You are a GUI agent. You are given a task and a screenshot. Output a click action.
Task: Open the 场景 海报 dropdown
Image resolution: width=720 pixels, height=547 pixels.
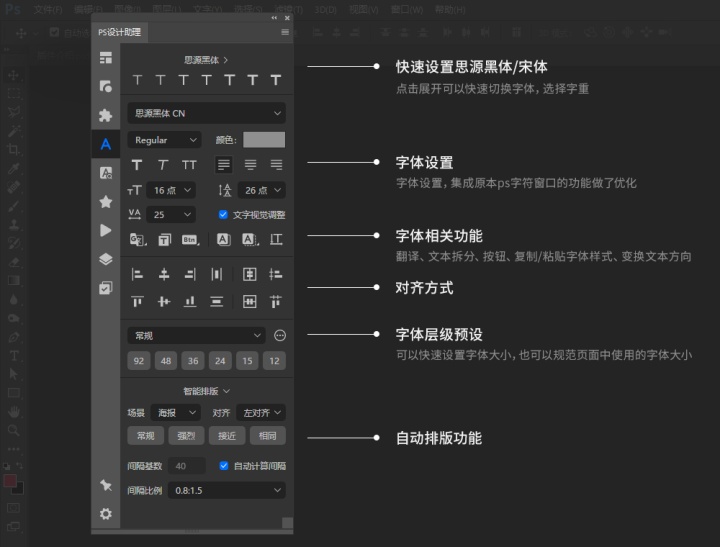(x=175, y=412)
